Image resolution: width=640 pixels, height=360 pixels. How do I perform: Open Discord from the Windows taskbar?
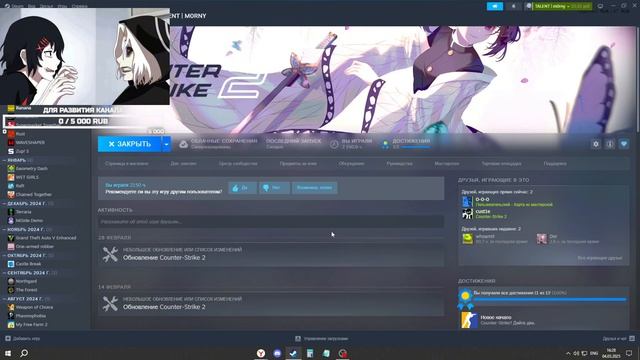tap(277, 353)
